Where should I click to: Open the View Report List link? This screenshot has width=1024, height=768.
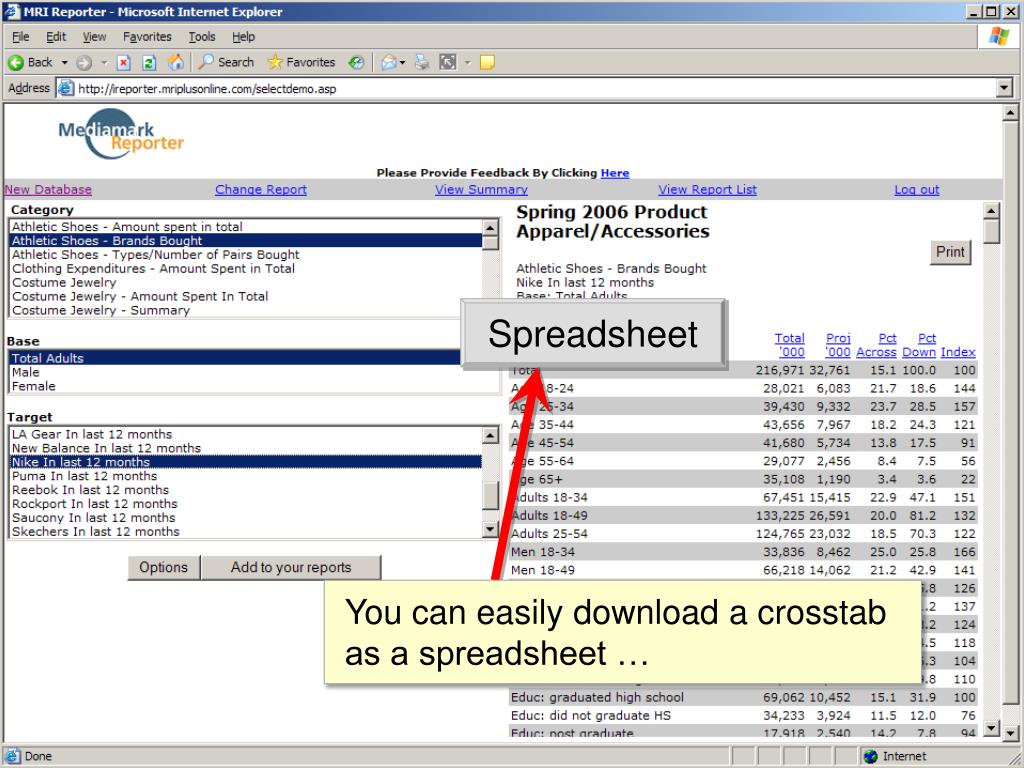(707, 189)
